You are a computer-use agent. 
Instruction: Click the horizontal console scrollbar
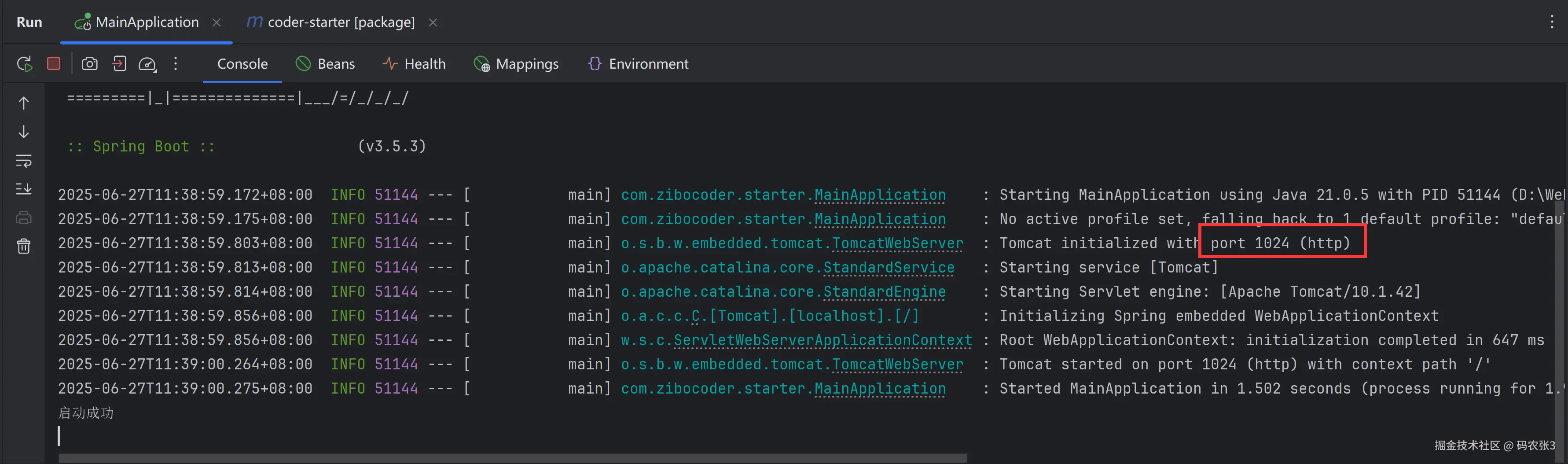point(511,458)
